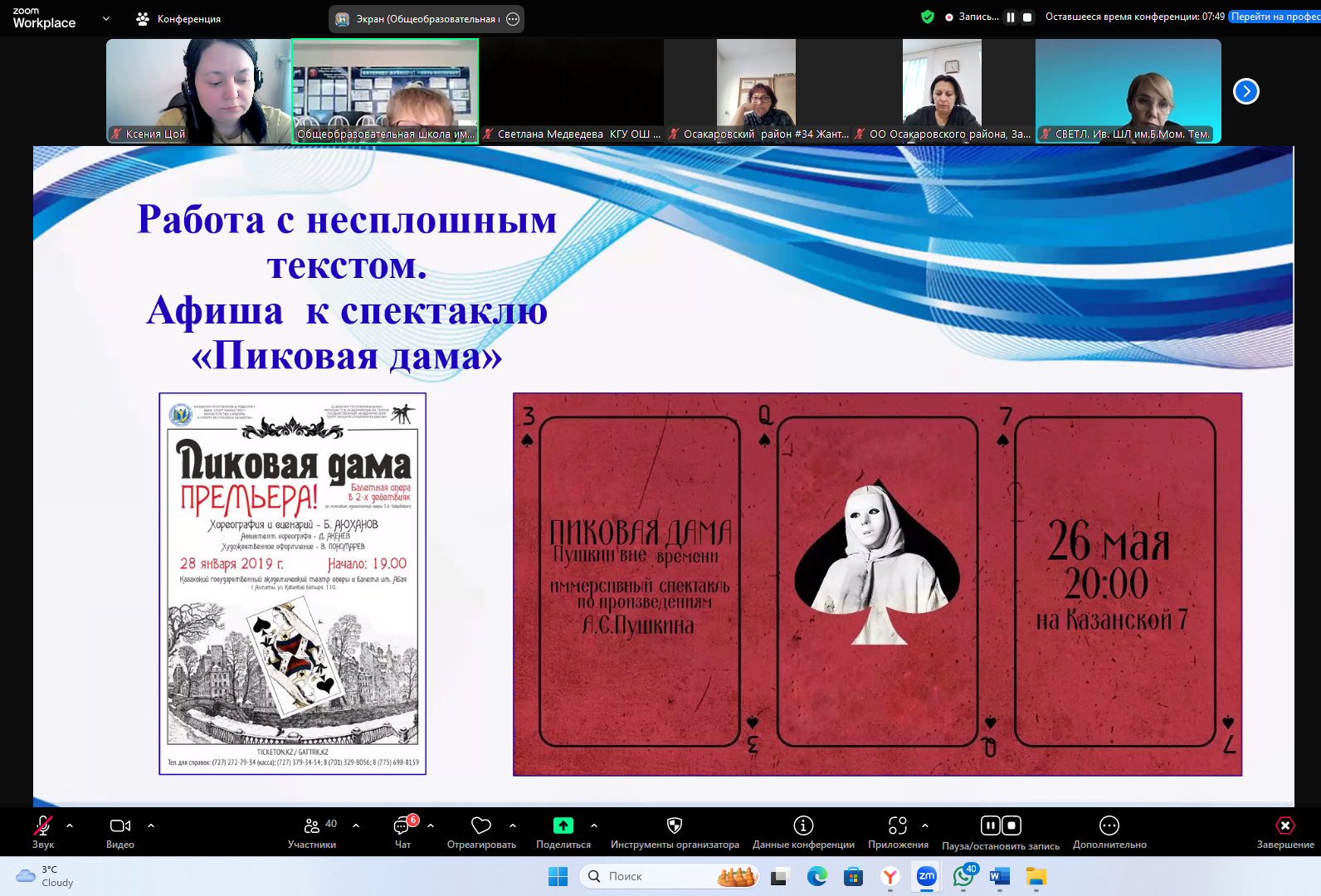Pause recording in the top bar
Viewport: 1321px width, 896px height.
click(1011, 17)
